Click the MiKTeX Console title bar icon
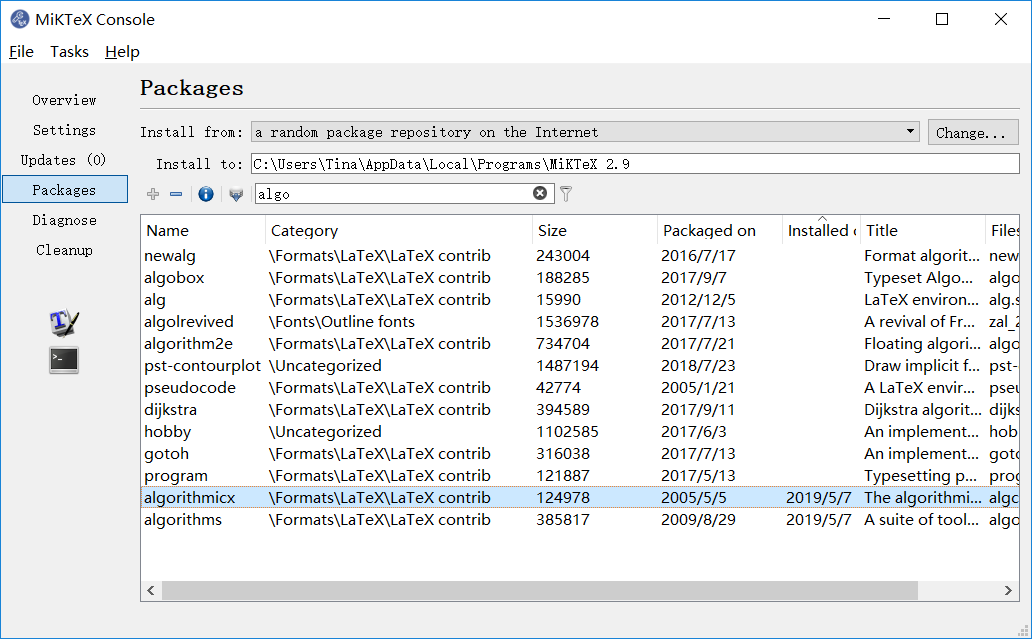1032x639 pixels. click(x=20, y=19)
